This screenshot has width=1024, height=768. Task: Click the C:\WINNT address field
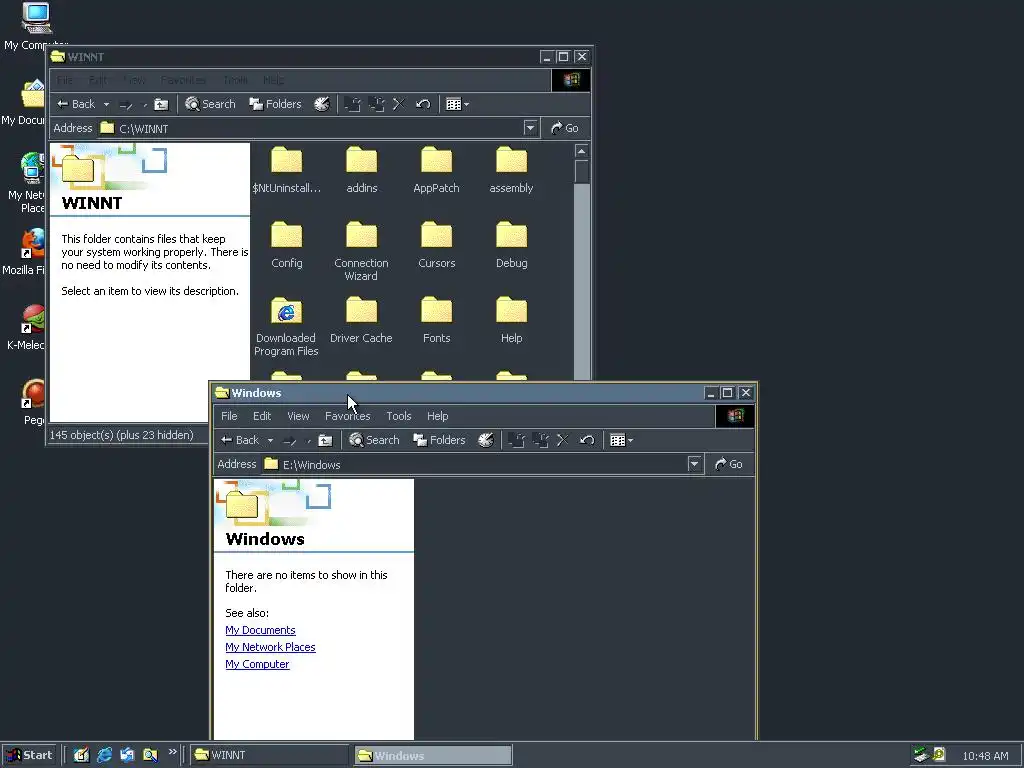[318, 128]
